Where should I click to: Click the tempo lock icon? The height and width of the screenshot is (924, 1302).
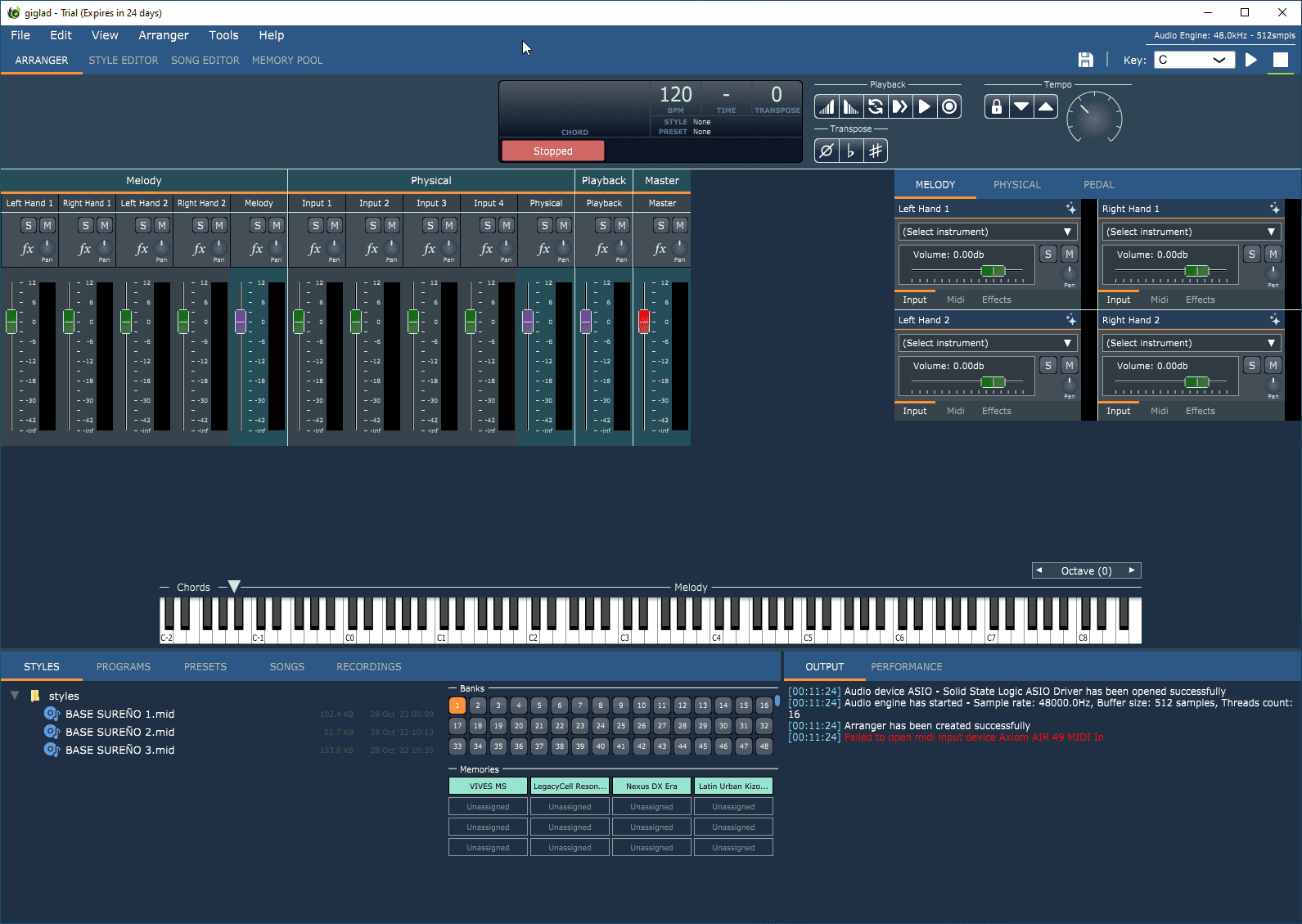pos(997,106)
